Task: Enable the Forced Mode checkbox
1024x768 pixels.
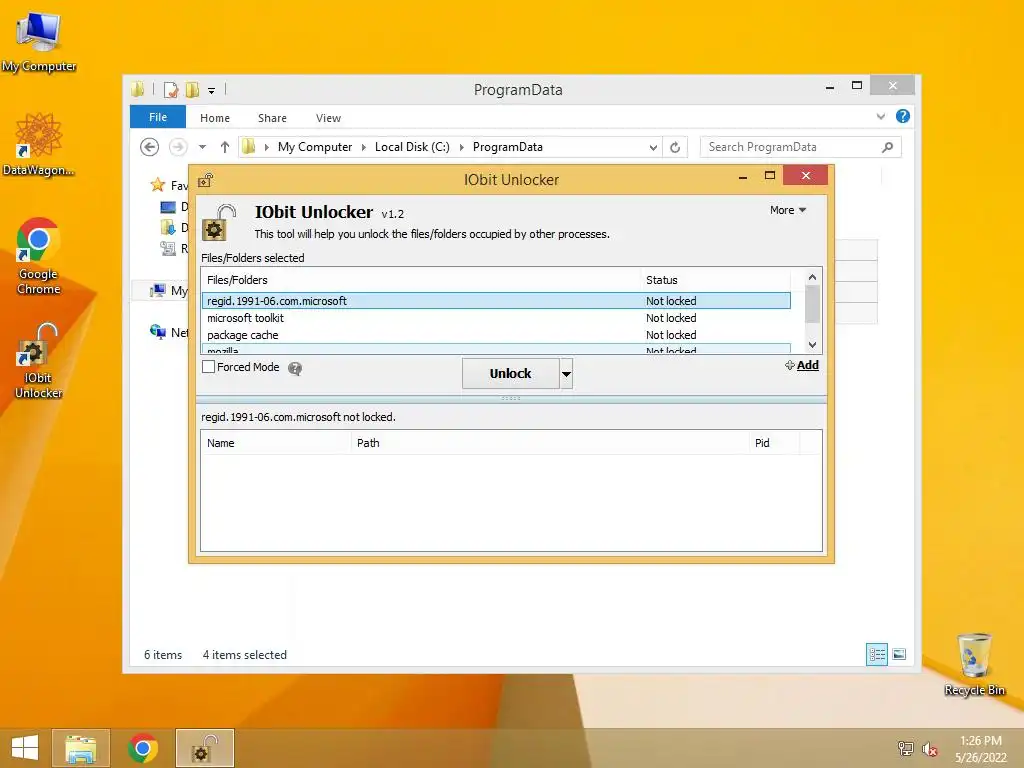Action: (208, 367)
